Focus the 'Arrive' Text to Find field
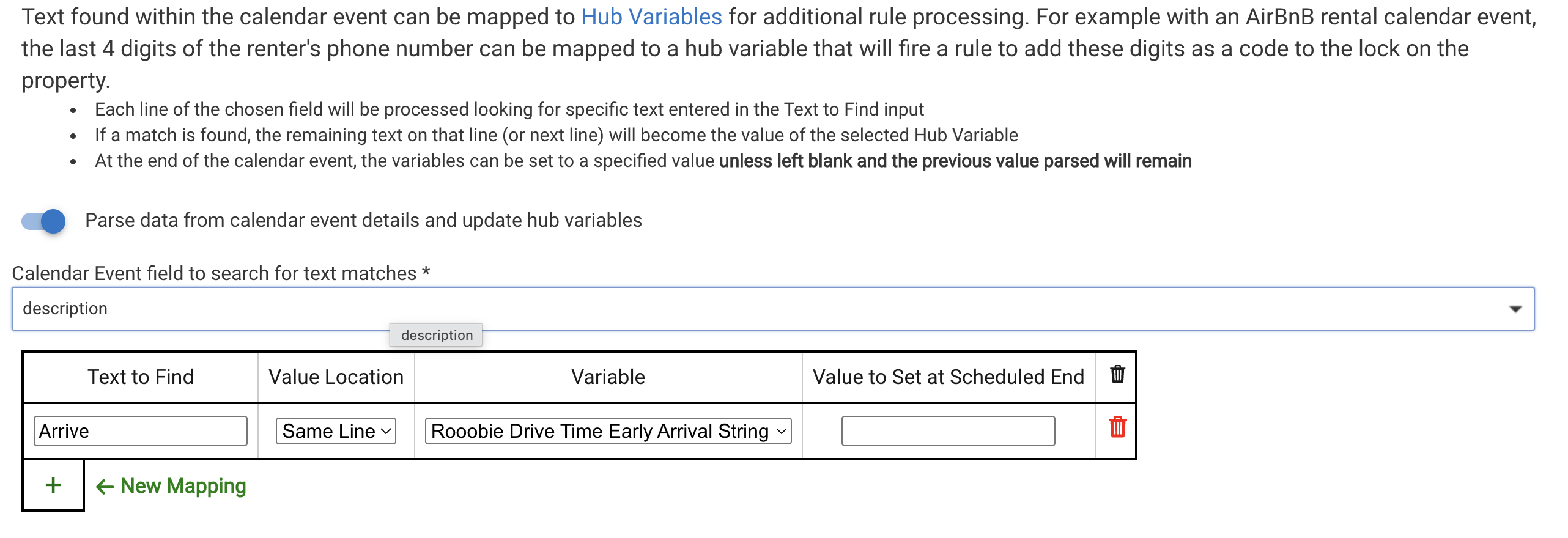 click(x=140, y=431)
